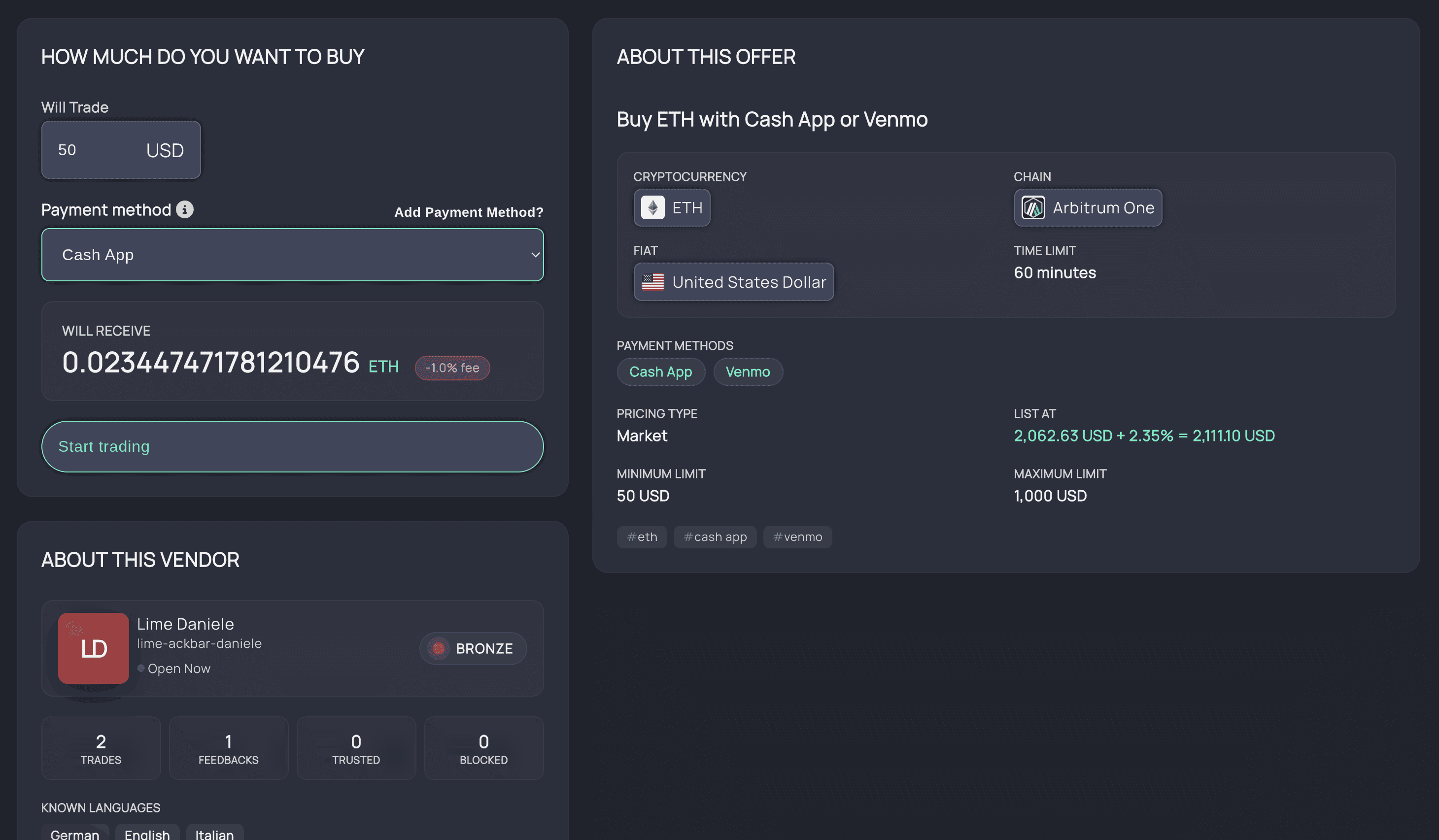1439x840 pixels.
Task: Click the will receive ETH amount value
Action: [211, 363]
